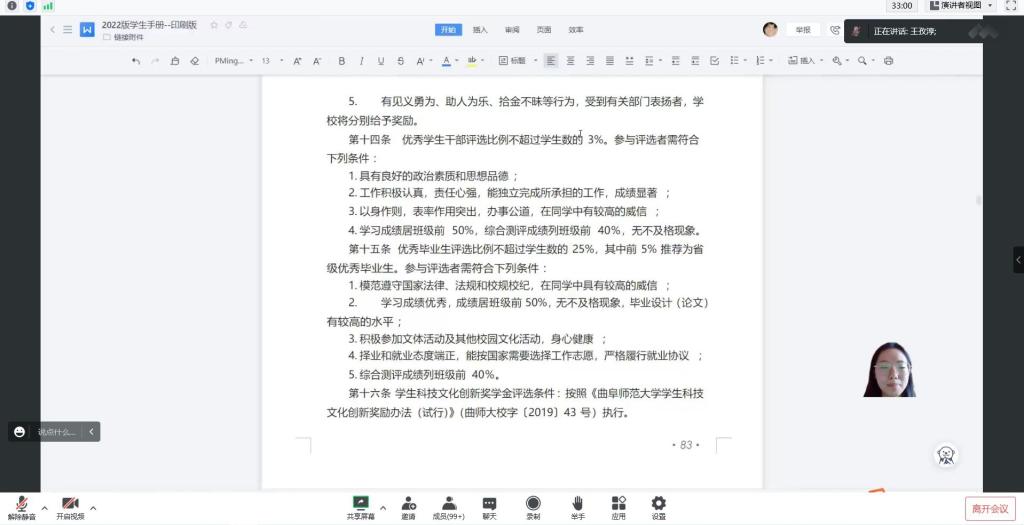This screenshot has width=1024, height=525.
Task: Open the 聊天 chat panel
Action: (489, 508)
